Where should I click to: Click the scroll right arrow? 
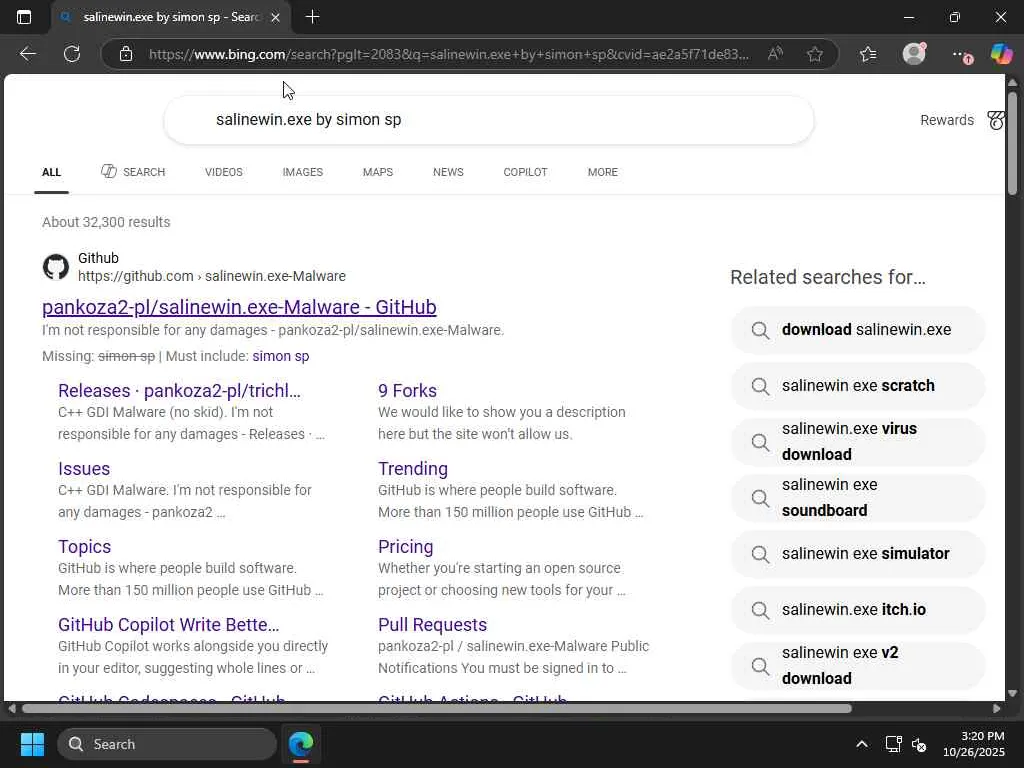tap(997, 709)
